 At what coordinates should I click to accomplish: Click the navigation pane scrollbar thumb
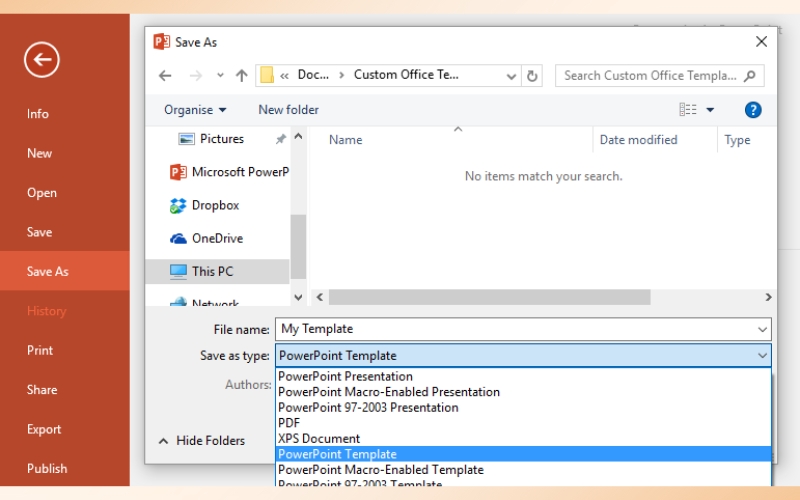click(x=298, y=247)
